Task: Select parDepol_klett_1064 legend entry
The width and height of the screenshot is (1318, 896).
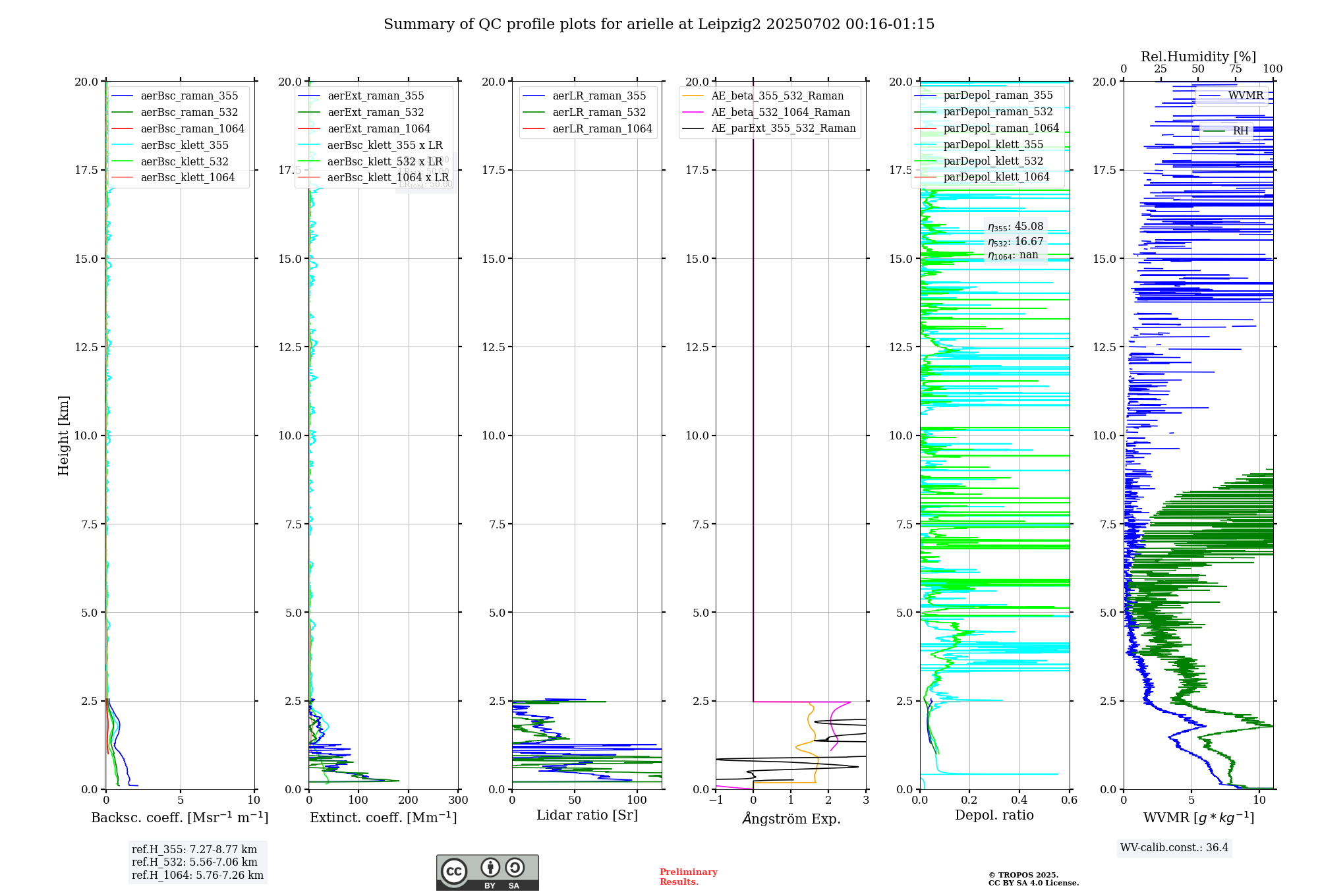Action: coord(983,177)
